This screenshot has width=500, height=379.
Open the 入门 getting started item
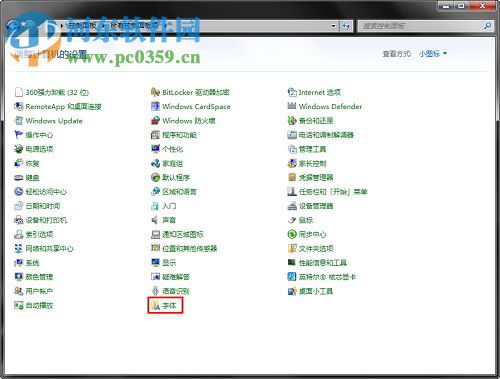point(163,206)
